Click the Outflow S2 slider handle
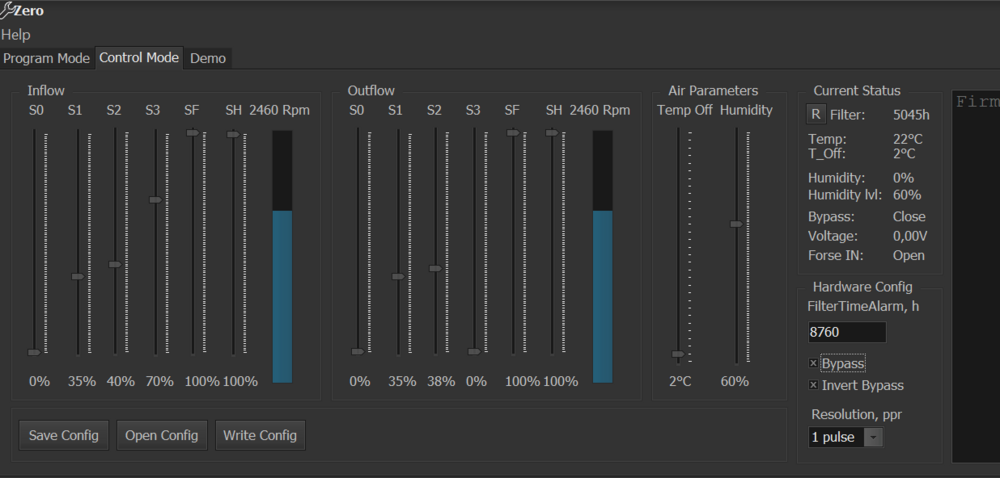The width and height of the screenshot is (1000, 478). click(x=435, y=268)
